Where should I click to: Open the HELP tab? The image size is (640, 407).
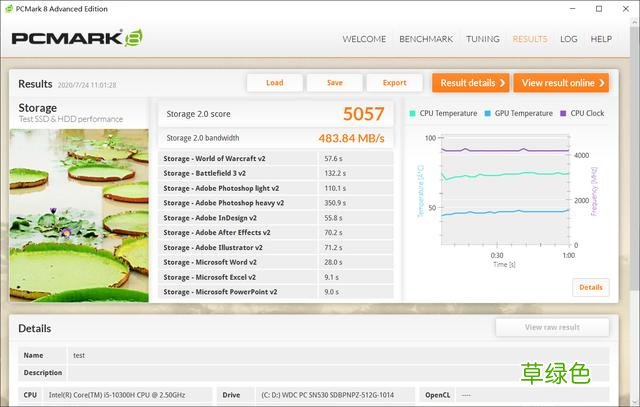[x=601, y=39]
